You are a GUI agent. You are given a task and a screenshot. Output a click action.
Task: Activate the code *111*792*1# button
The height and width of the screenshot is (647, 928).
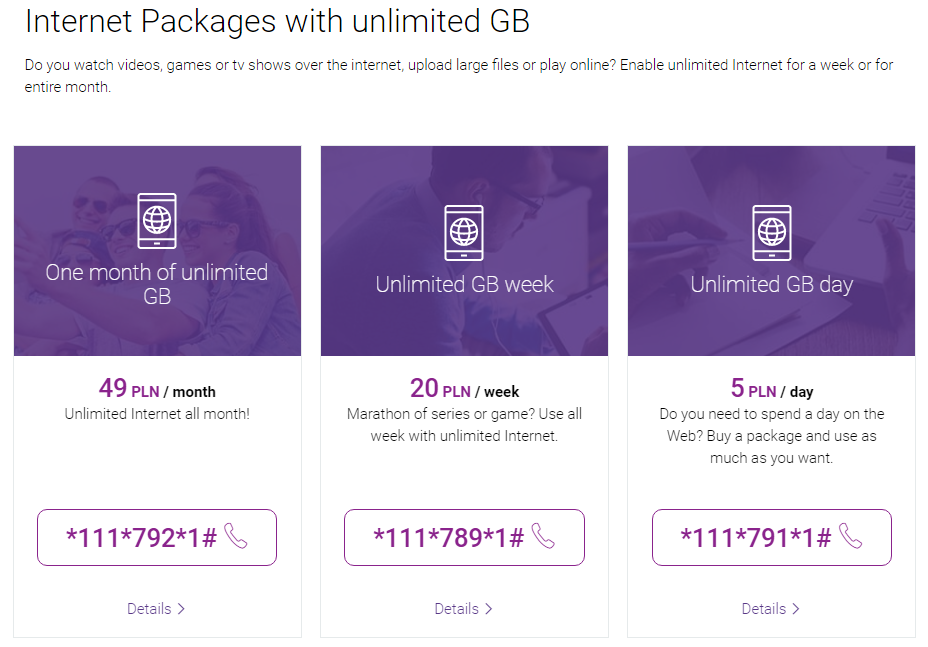pos(157,537)
